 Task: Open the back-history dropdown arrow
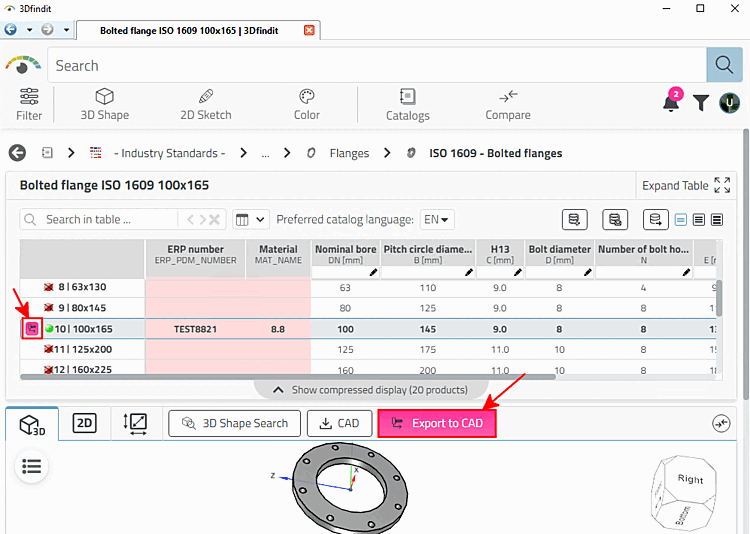coord(29,30)
